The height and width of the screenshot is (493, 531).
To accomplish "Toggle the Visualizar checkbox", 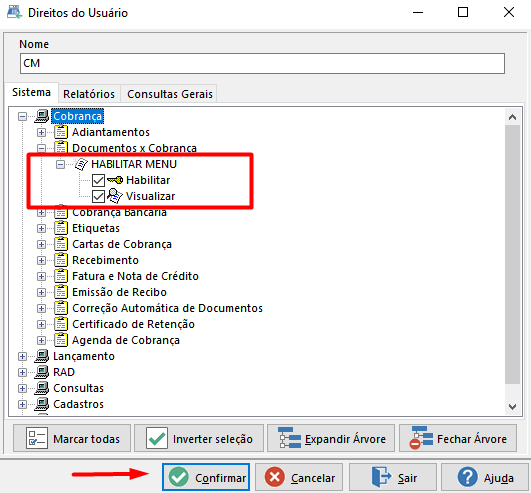I will [98, 196].
